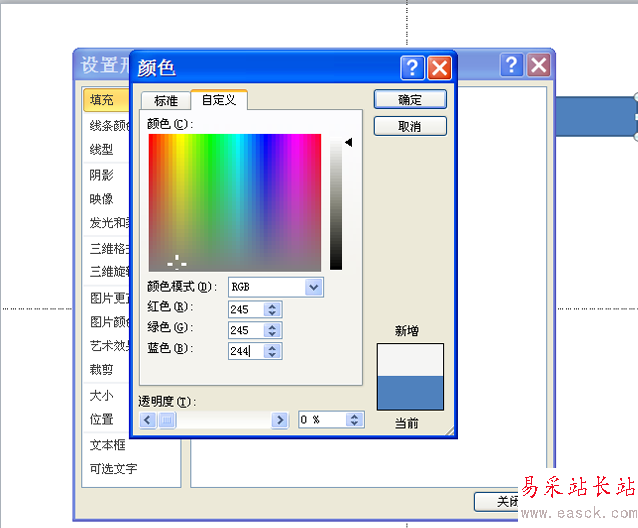Click the luminance gradient bar
The image size is (638, 528).
coord(336,204)
